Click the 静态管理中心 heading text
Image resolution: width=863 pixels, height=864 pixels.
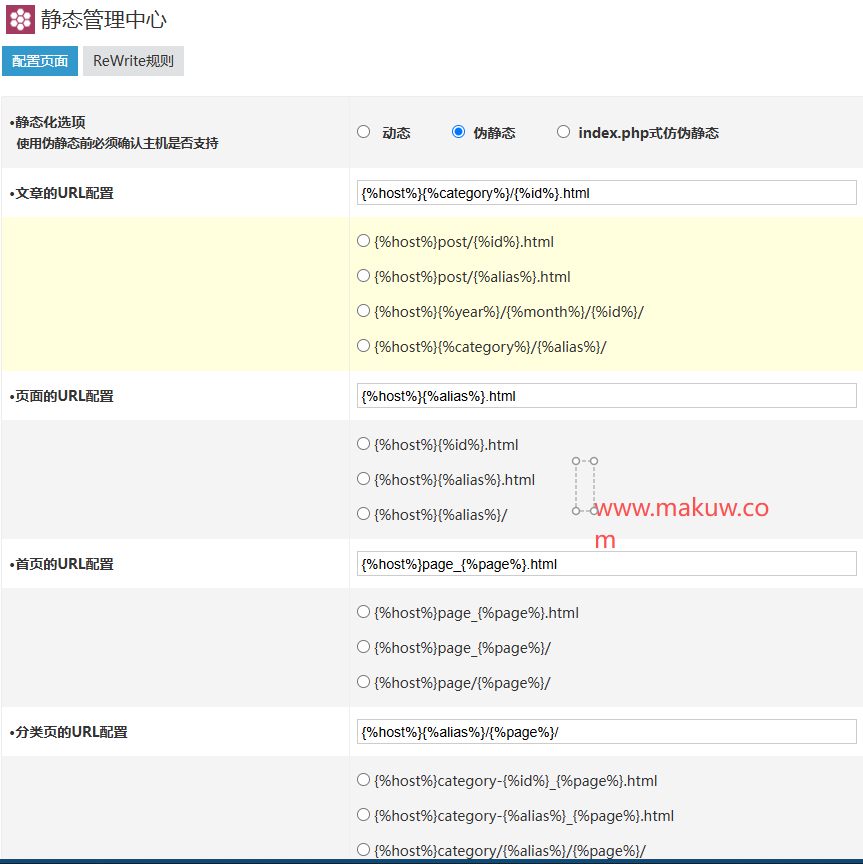(103, 20)
